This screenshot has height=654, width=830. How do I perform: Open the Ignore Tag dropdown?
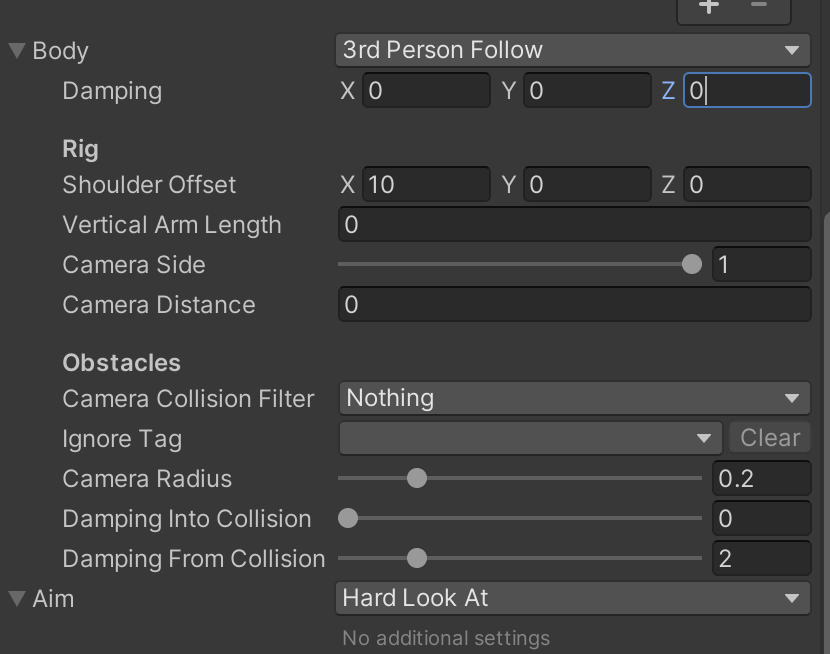click(x=530, y=438)
